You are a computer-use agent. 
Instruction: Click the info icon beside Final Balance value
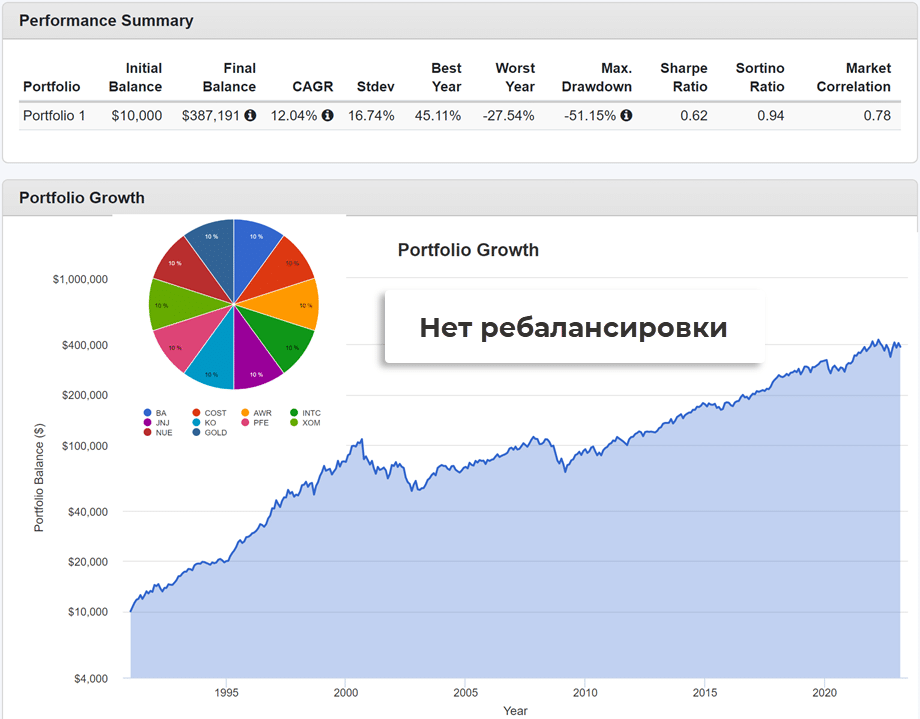pyautogui.click(x=250, y=116)
